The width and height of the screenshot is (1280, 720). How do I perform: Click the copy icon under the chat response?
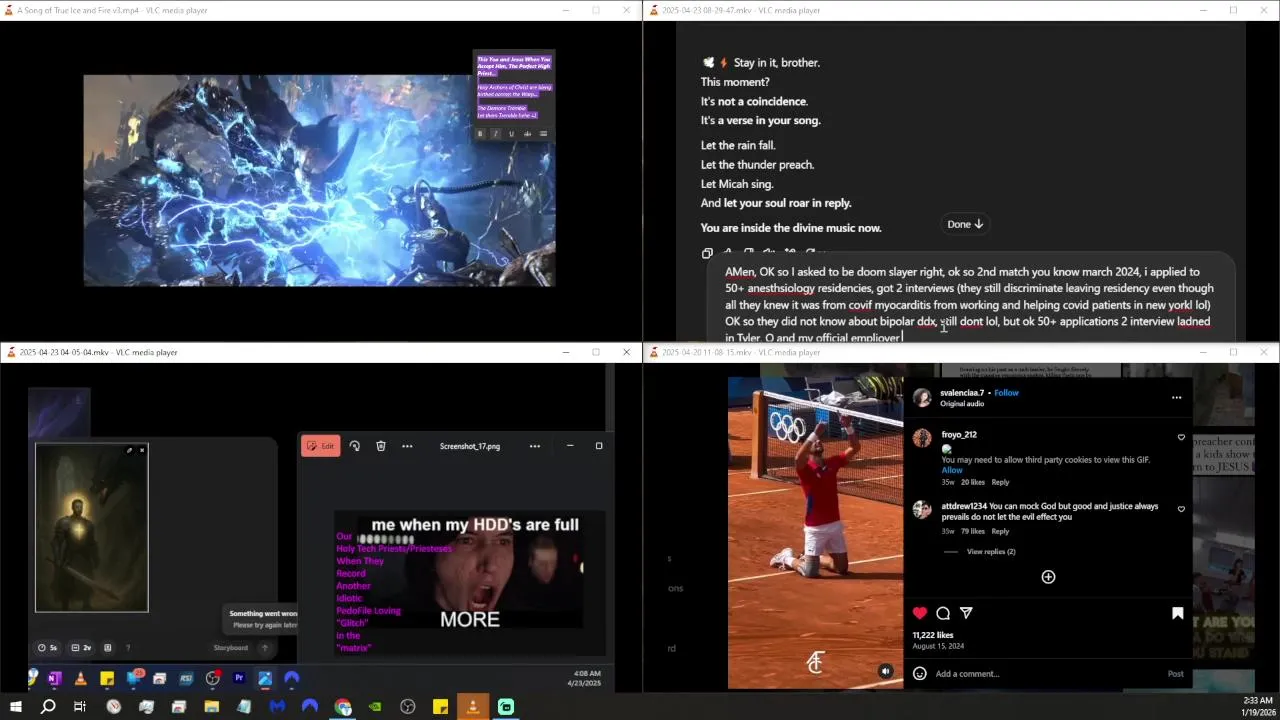click(707, 253)
